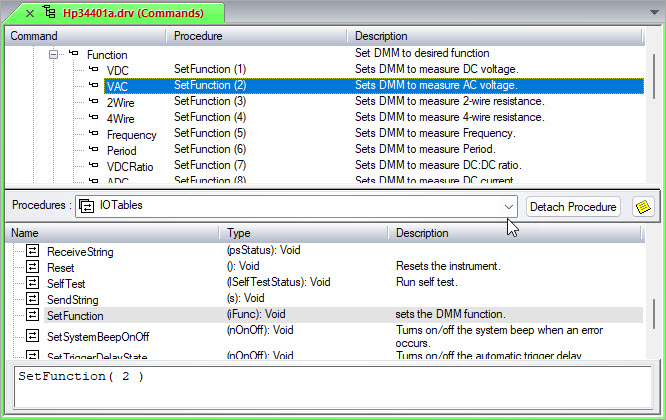Image resolution: width=666 pixels, height=420 pixels.
Task: Click the SetSystemBeepOnOff procedure icon
Action: (x=32, y=335)
